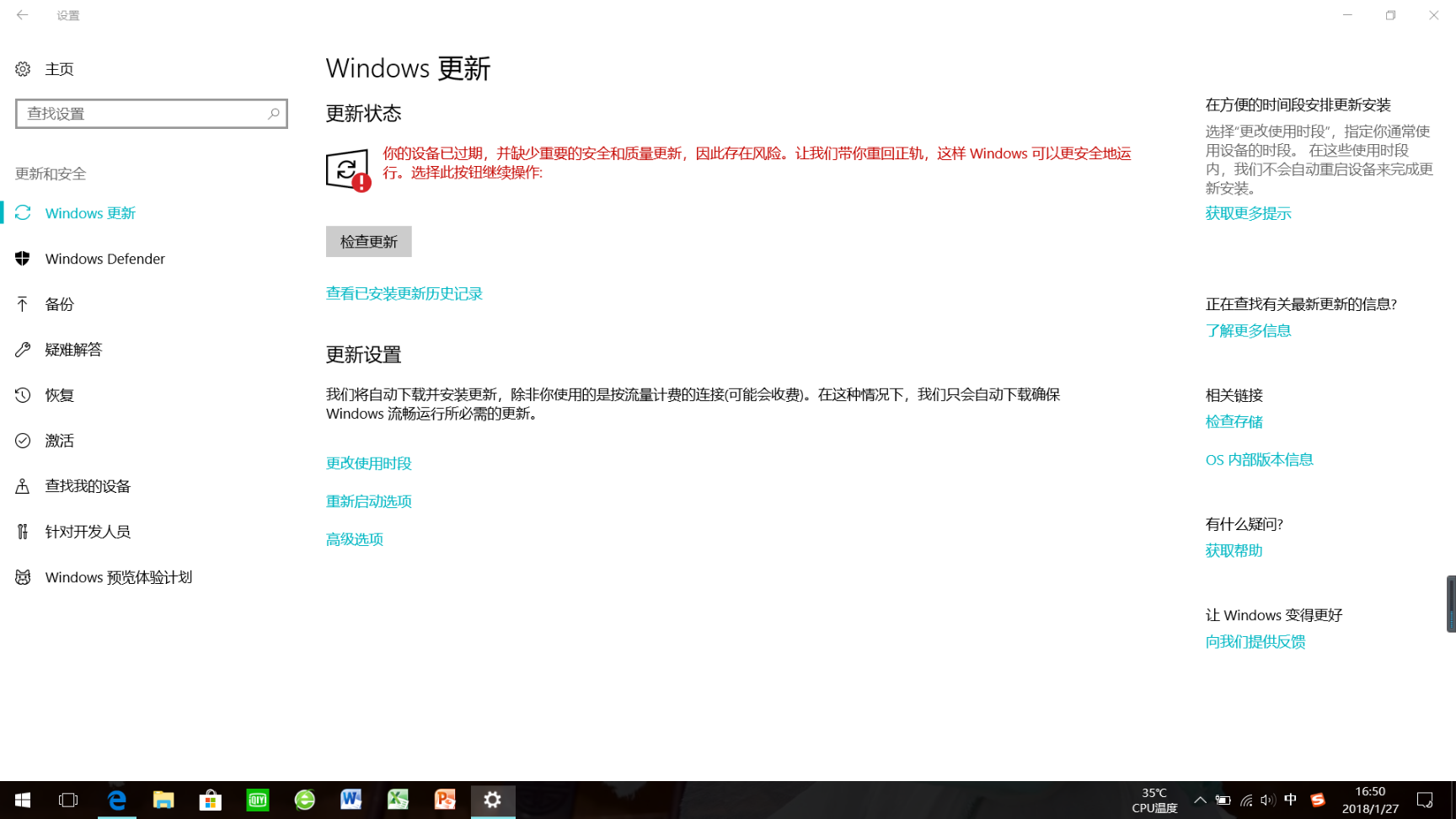Image resolution: width=1456 pixels, height=819 pixels.
Task: Open the Home gear icon
Action: click(23, 69)
